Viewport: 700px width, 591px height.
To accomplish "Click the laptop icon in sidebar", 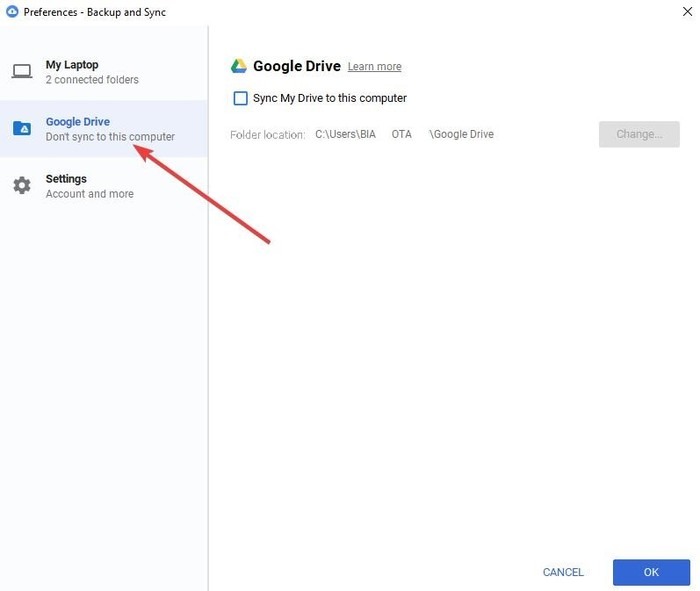I will (x=22, y=71).
